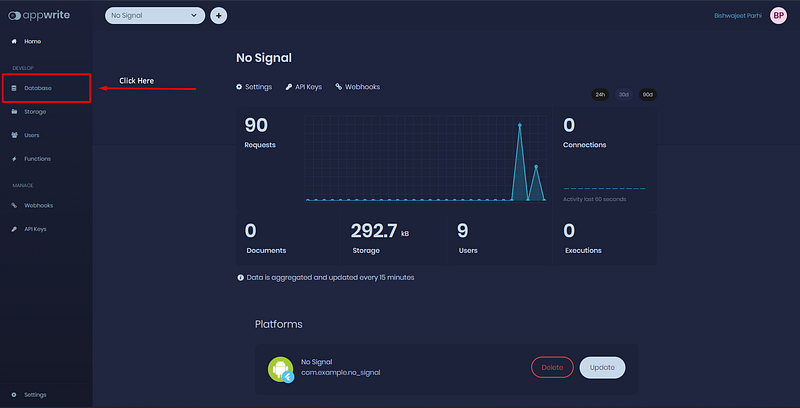Click the chain icon beside Webhooks link
The height and width of the screenshot is (408, 800).
(338, 87)
